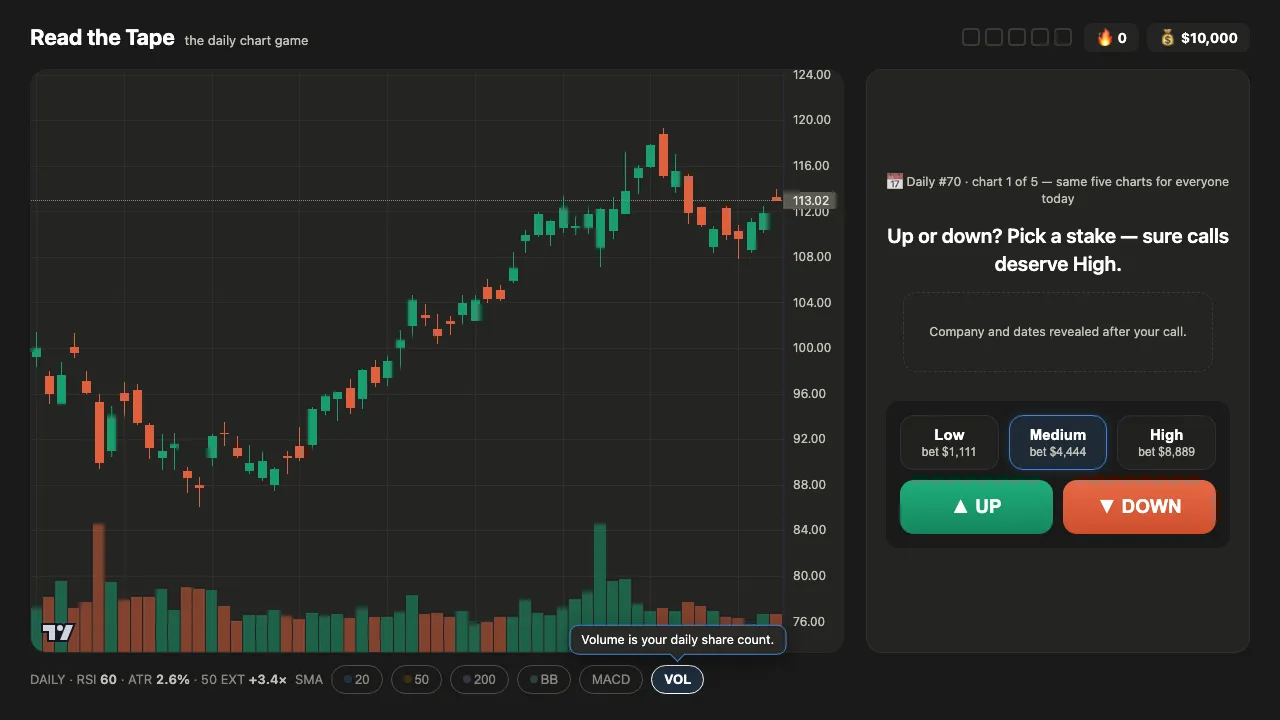Click the flame streak icon
This screenshot has width=1280, height=720.
coord(1105,38)
